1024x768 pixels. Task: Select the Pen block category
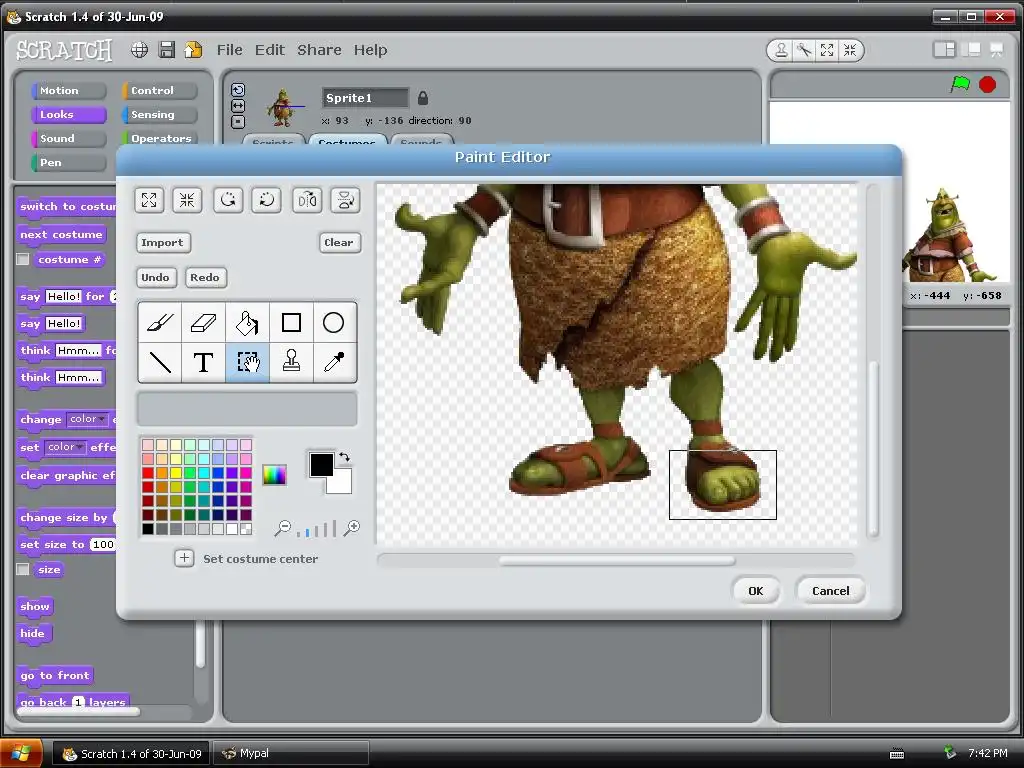(69, 163)
